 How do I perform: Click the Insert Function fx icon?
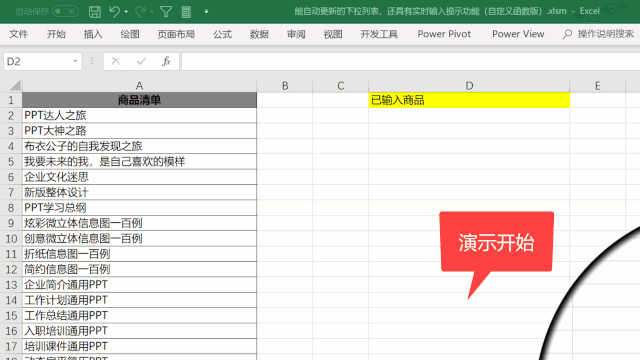coord(166,62)
